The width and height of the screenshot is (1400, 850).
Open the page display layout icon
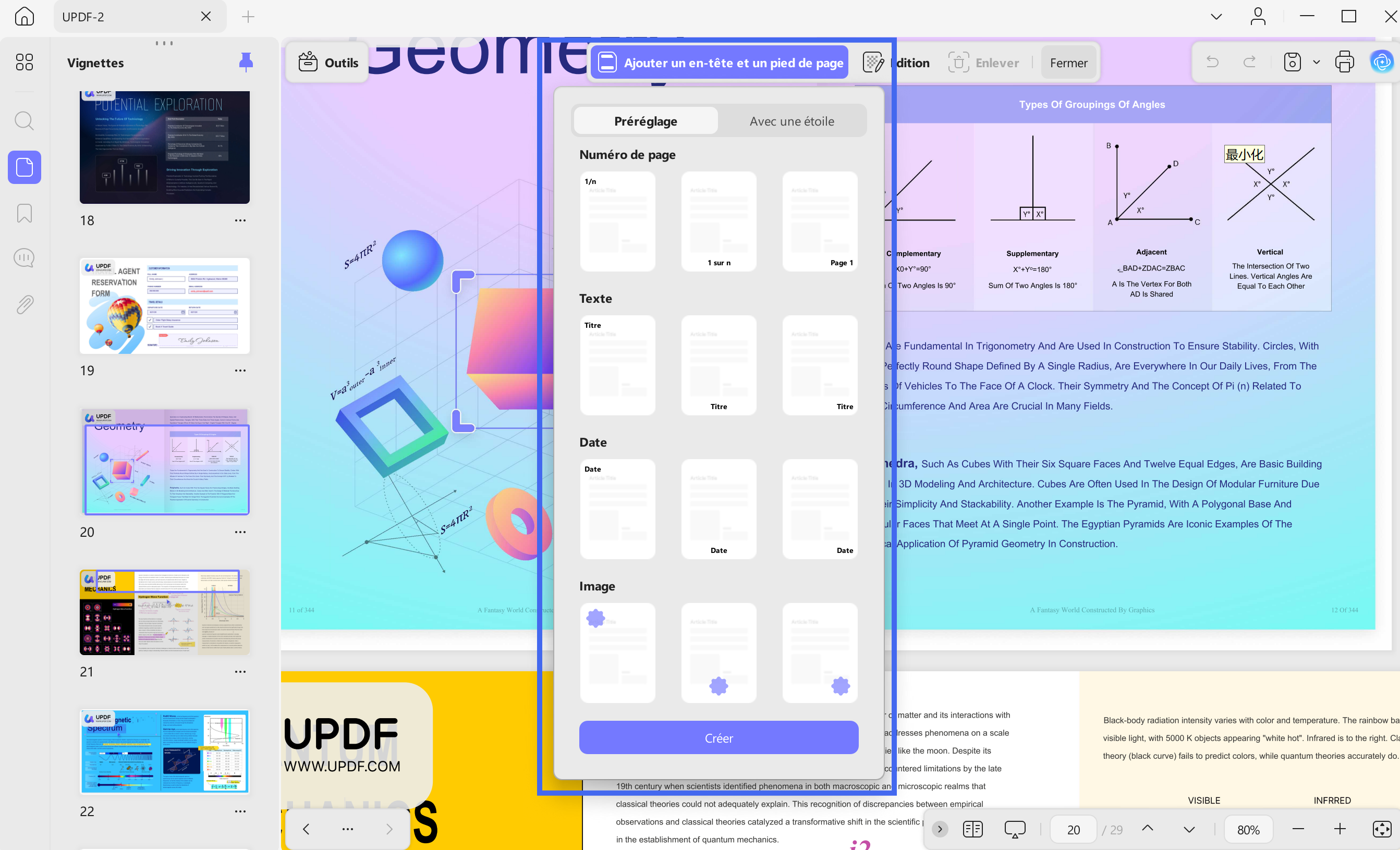point(973,829)
